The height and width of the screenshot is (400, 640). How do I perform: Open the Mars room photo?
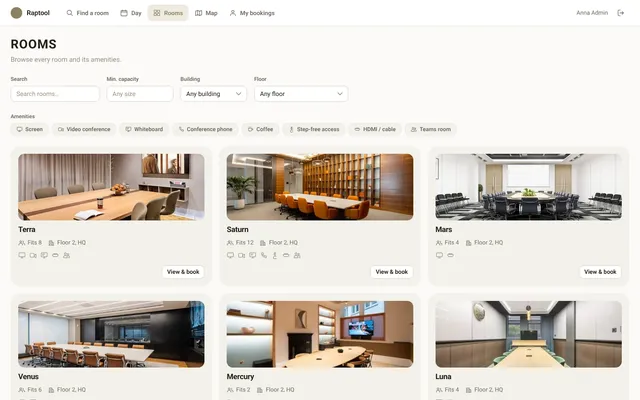[529, 187]
